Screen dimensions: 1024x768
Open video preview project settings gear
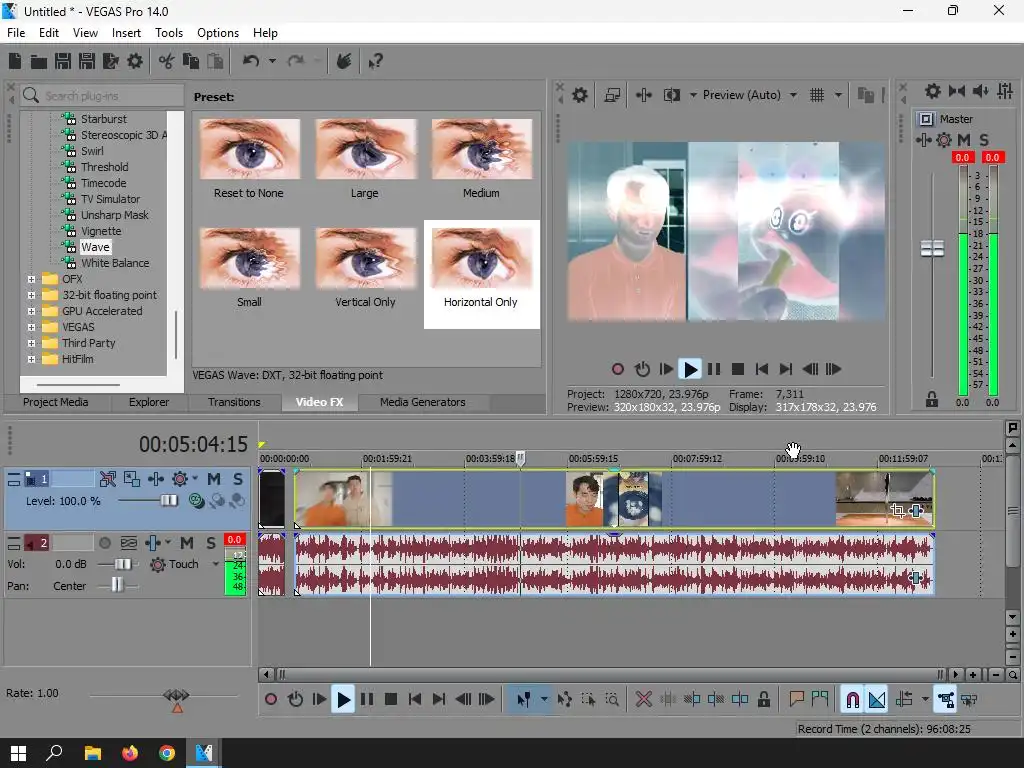[x=580, y=95]
